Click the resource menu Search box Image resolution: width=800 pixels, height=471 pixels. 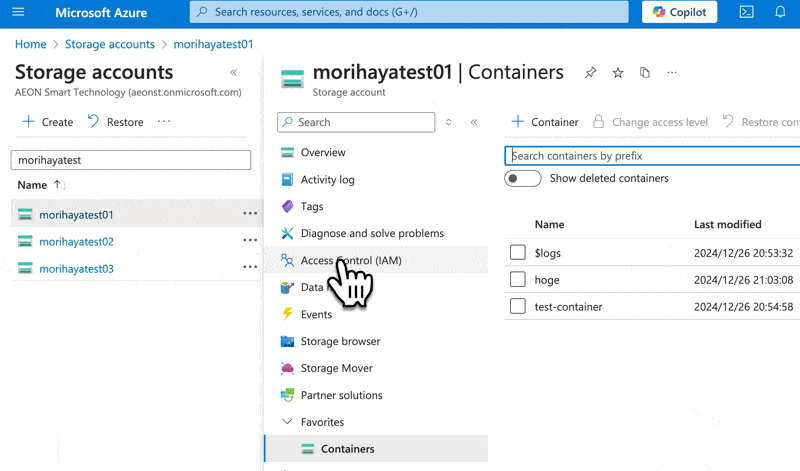pos(356,122)
